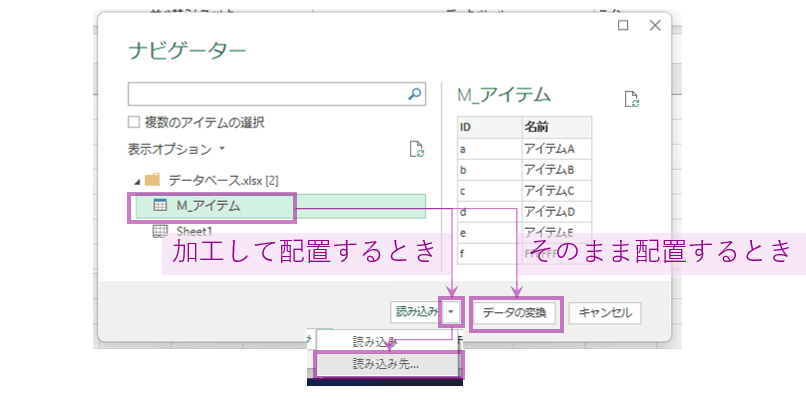The image size is (806, 415).
Task: Click the キャンセル button
Action: pyautogui.click(x=605, y=313)
